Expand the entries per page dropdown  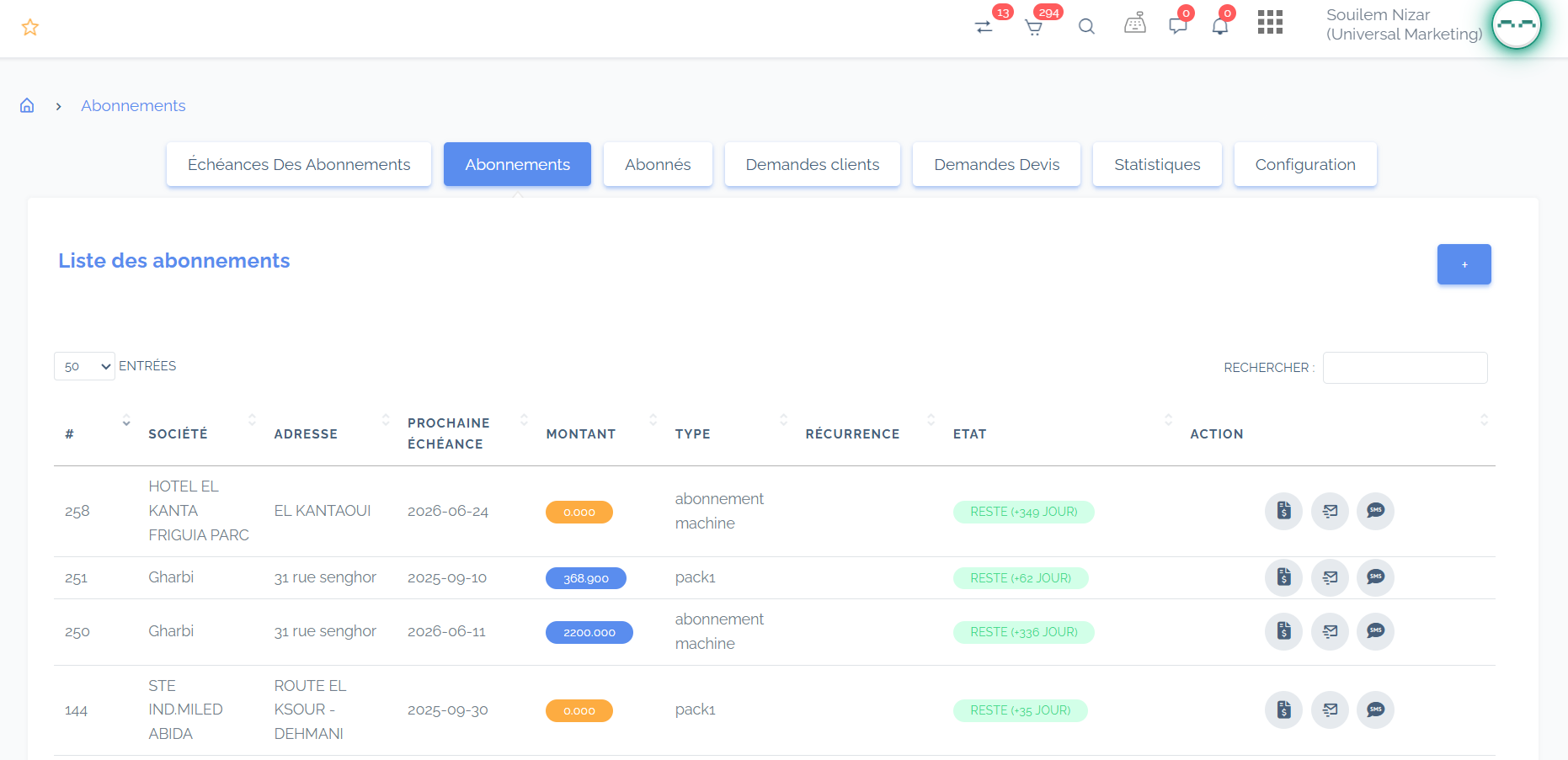click(x=84, y=366)
